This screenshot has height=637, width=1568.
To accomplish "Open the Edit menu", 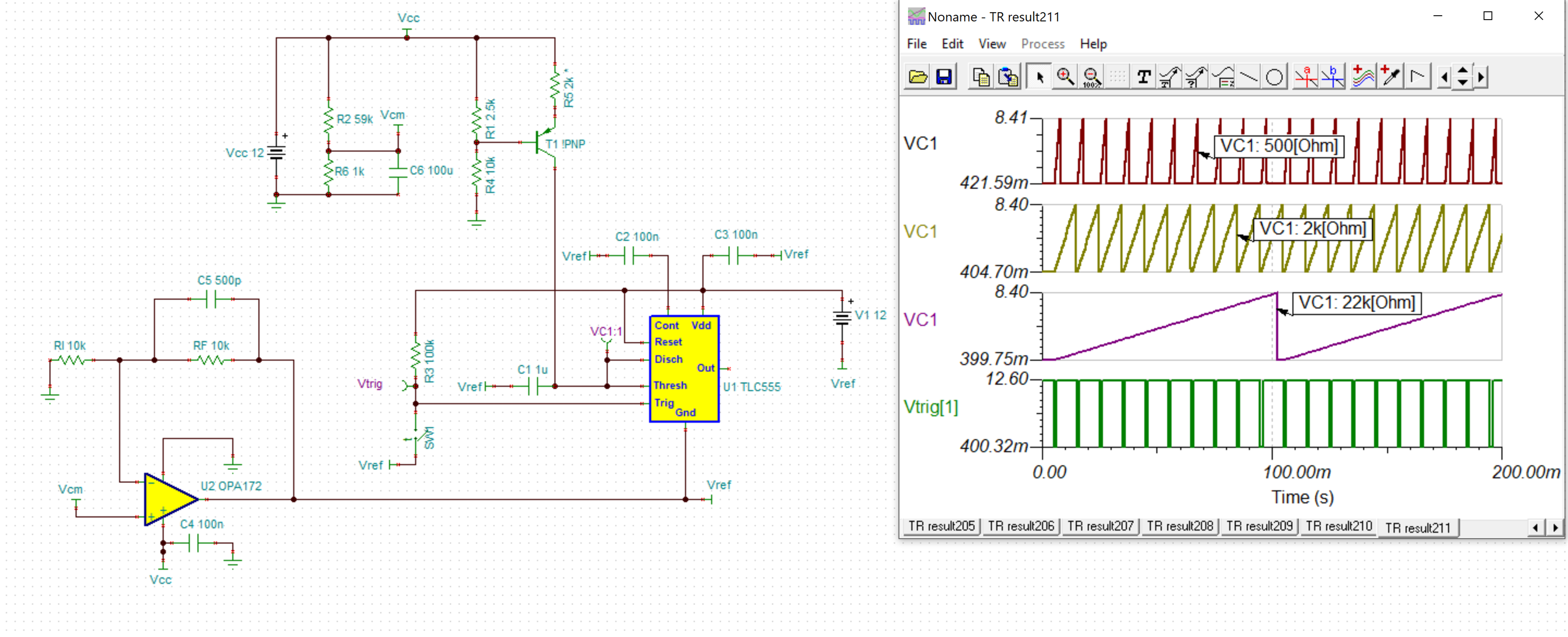I will pyautogui.click(x=952, y=44).
